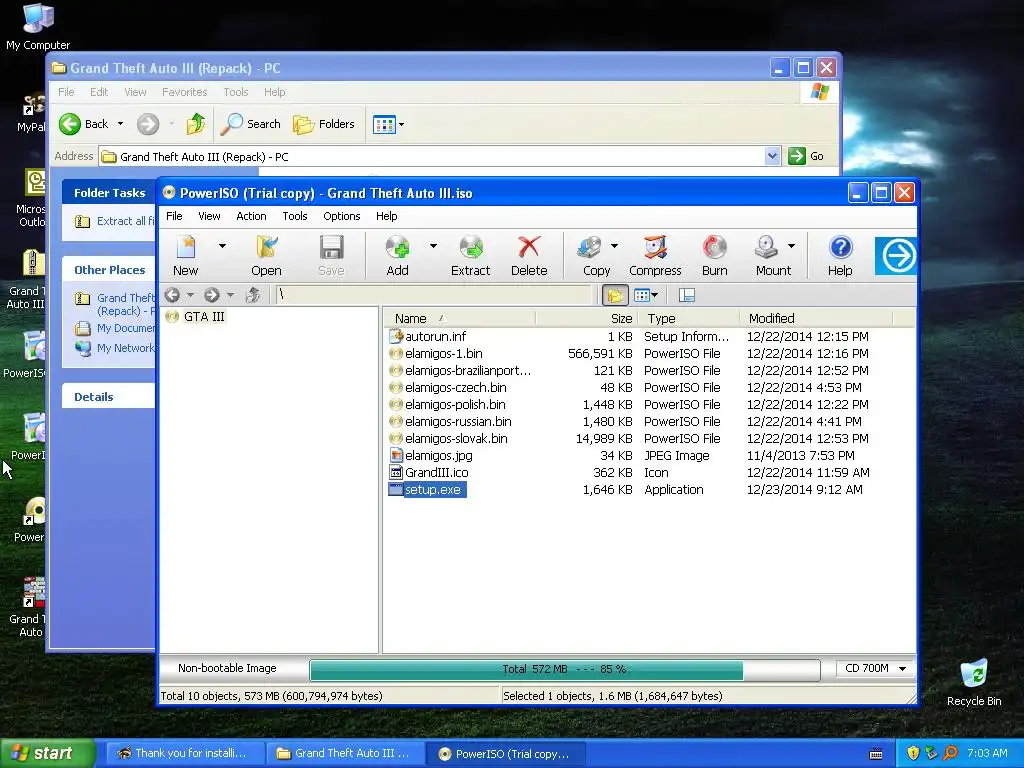Select the Recycle Bin desktop icon
The height and width of the screenshot is (768, 1024).
(x=974, y=682)
